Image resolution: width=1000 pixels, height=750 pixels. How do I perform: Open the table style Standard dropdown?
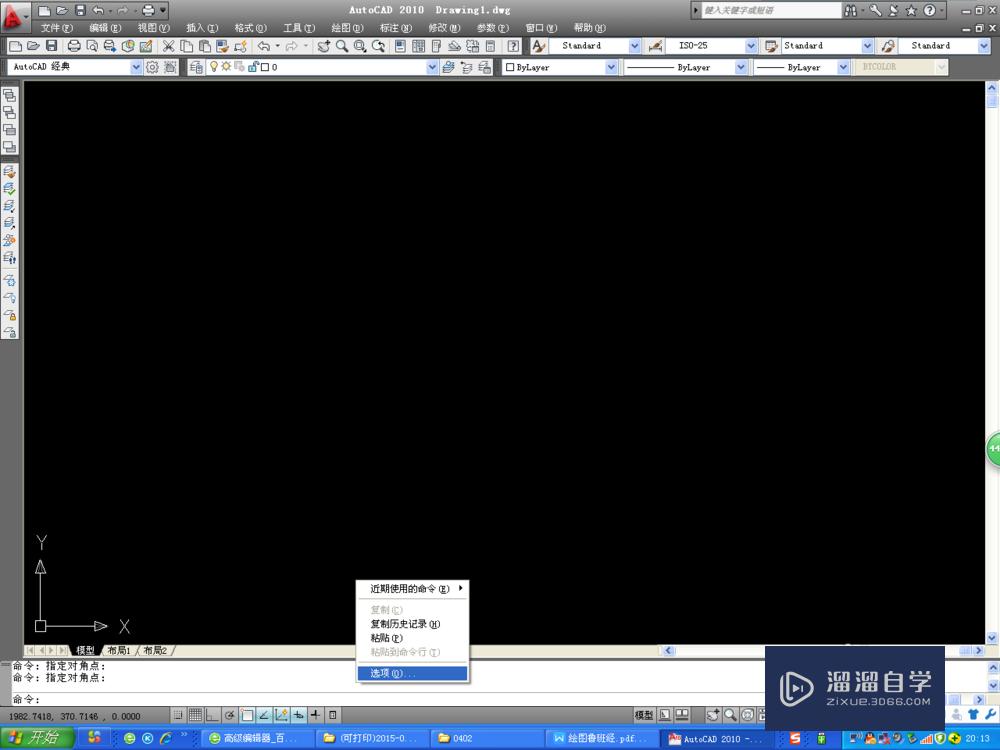(x=867, y=46)
